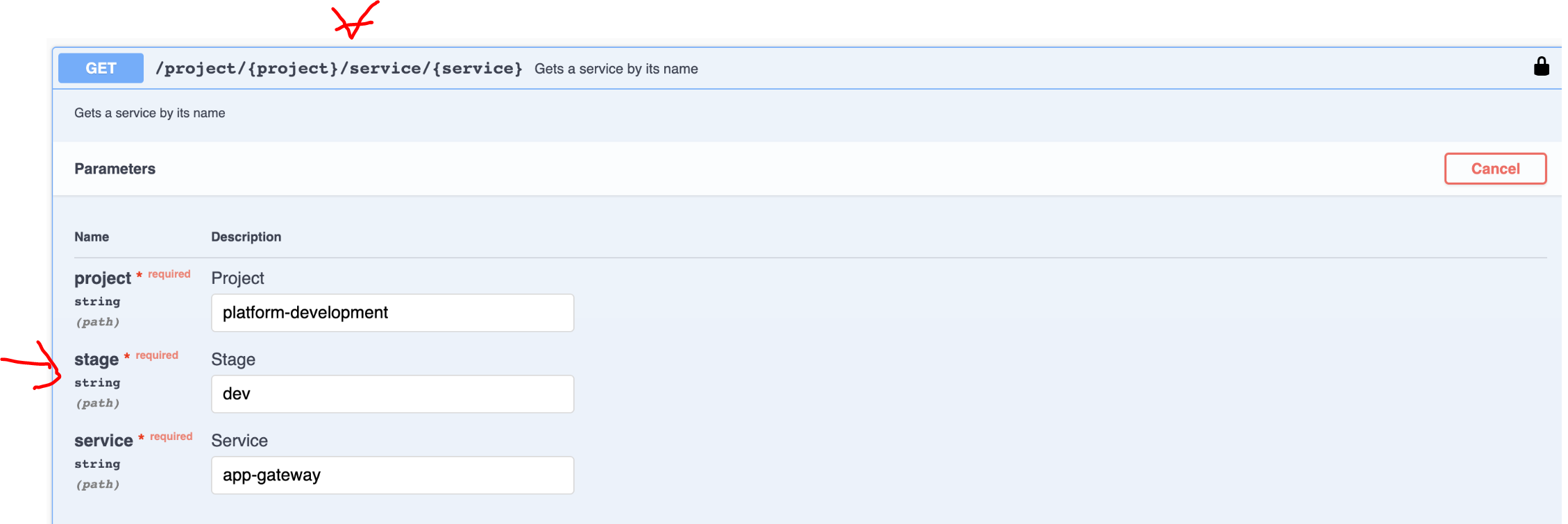Click the Name column header
1568x524 pixels.
(91, 237)
